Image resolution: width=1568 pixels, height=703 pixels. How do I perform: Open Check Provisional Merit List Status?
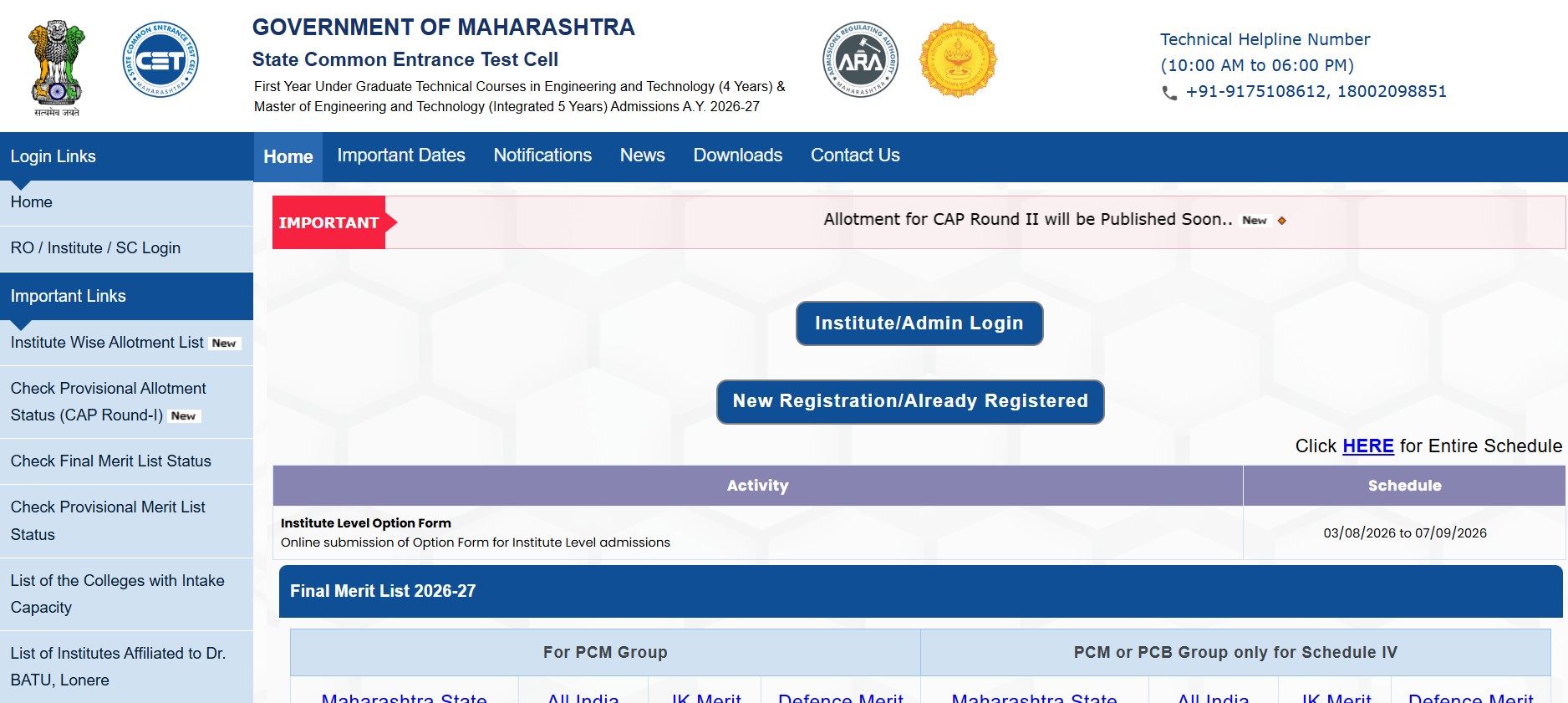(126, 521)
